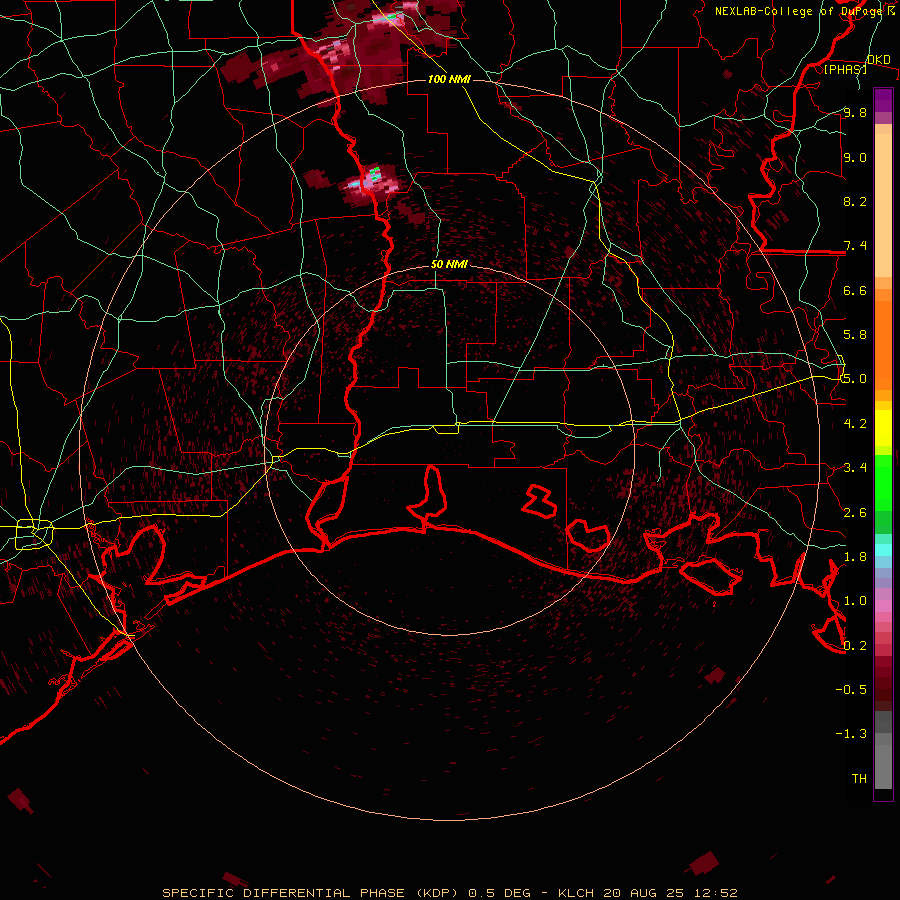This screenshot has width=900, height=900.
Task: Click the 12:52 timestamp
Action: (715, 893)
